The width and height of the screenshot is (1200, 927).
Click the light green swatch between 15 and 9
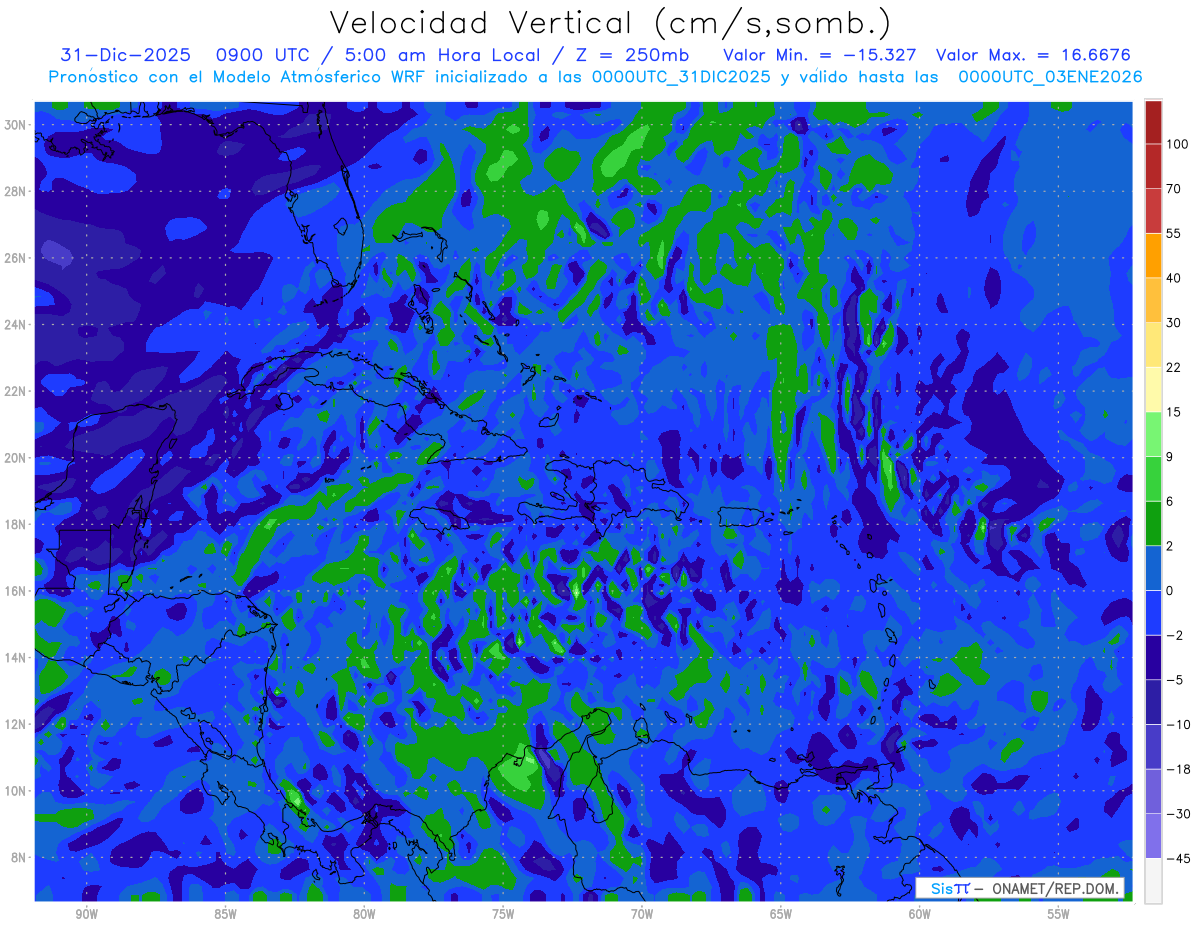click(1153, 434)
